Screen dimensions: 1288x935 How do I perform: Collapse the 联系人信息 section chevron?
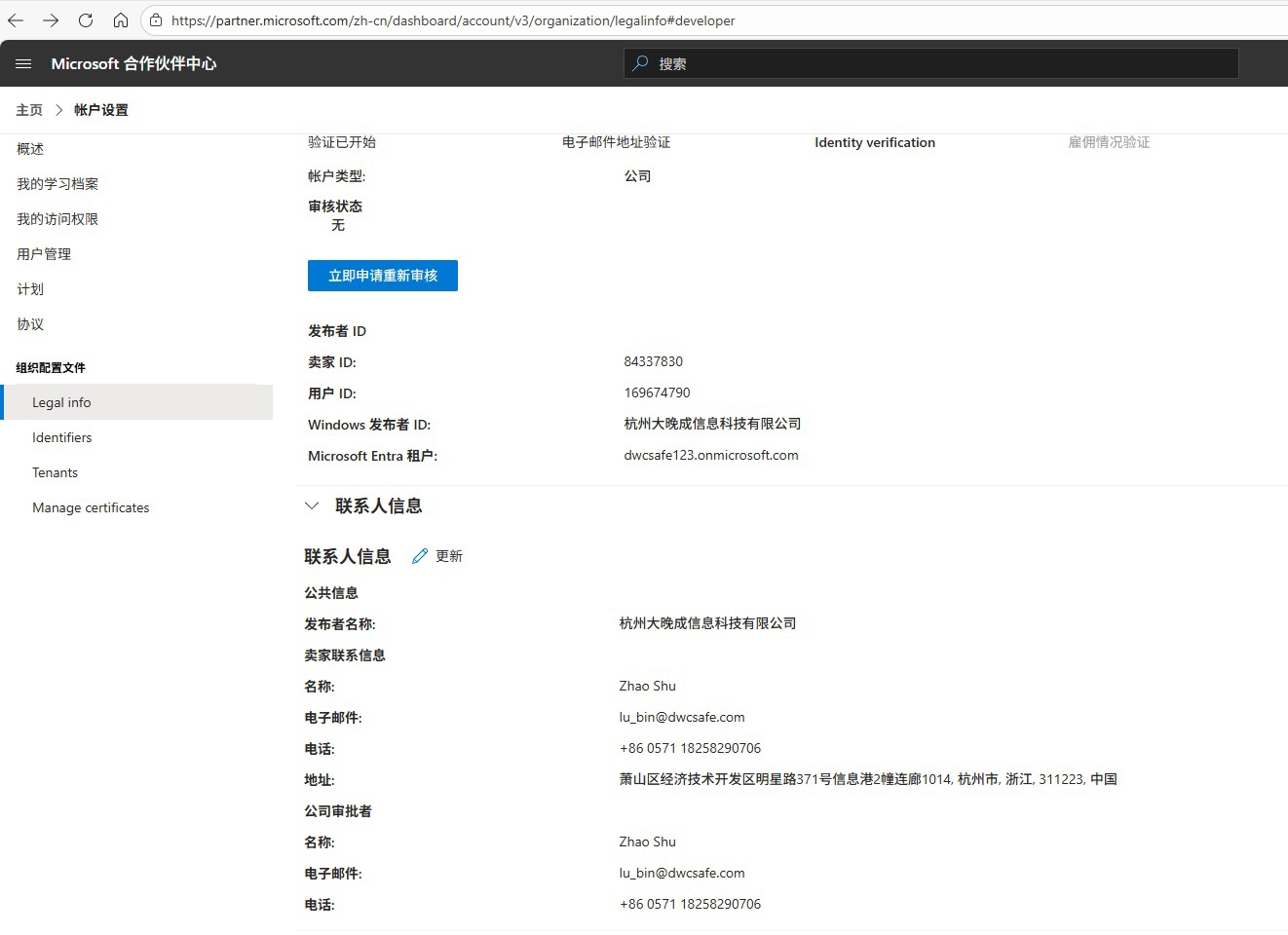tap(312, 505)
